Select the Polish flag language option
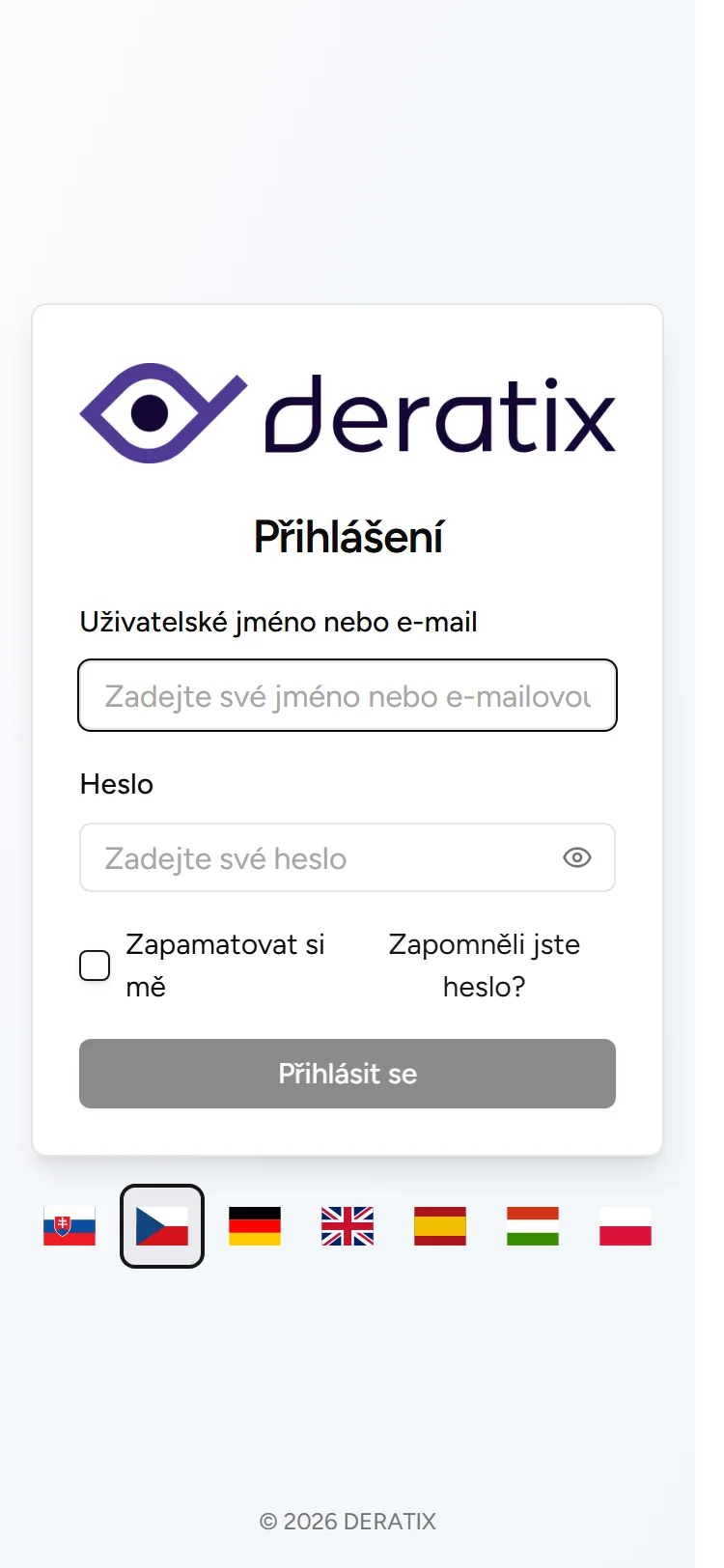Image resolution: width=724 pixels, height=1568 pixels. [x=625, y=1227]
